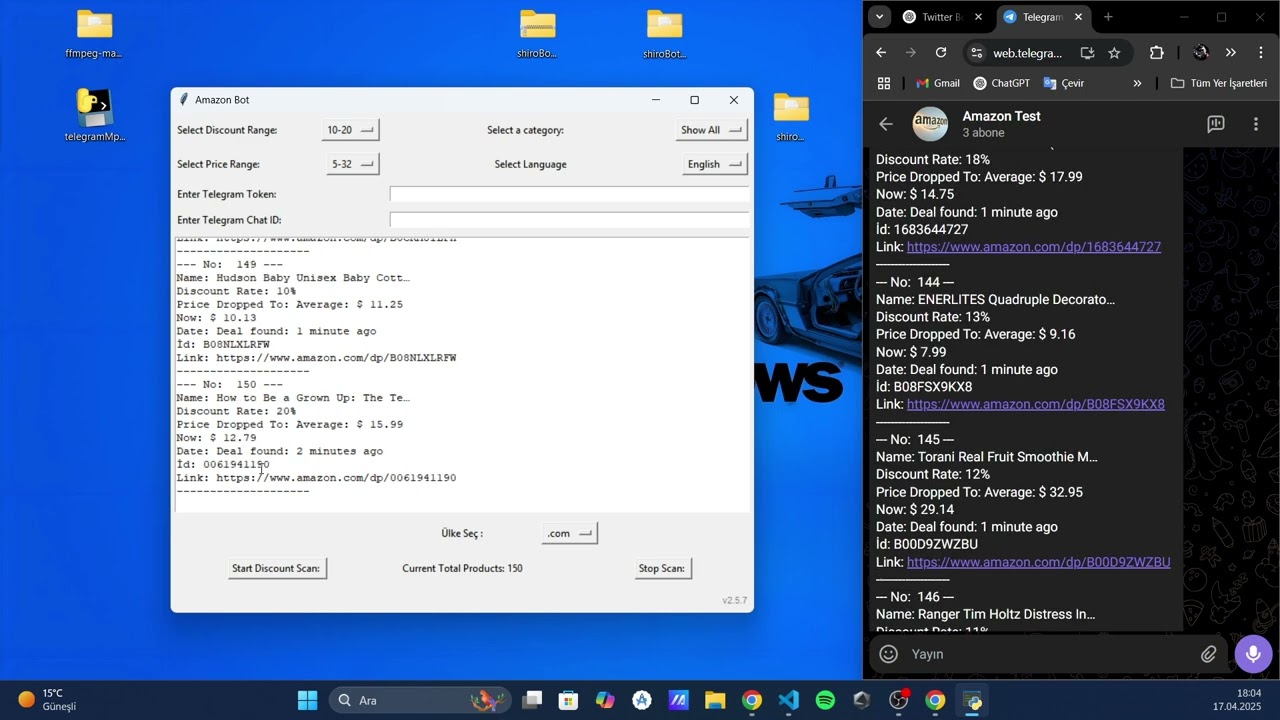This screenshot has width=1280, height=720.
Task: Open the price range 5-32 dropdown
Action: [x=352, y=164]
